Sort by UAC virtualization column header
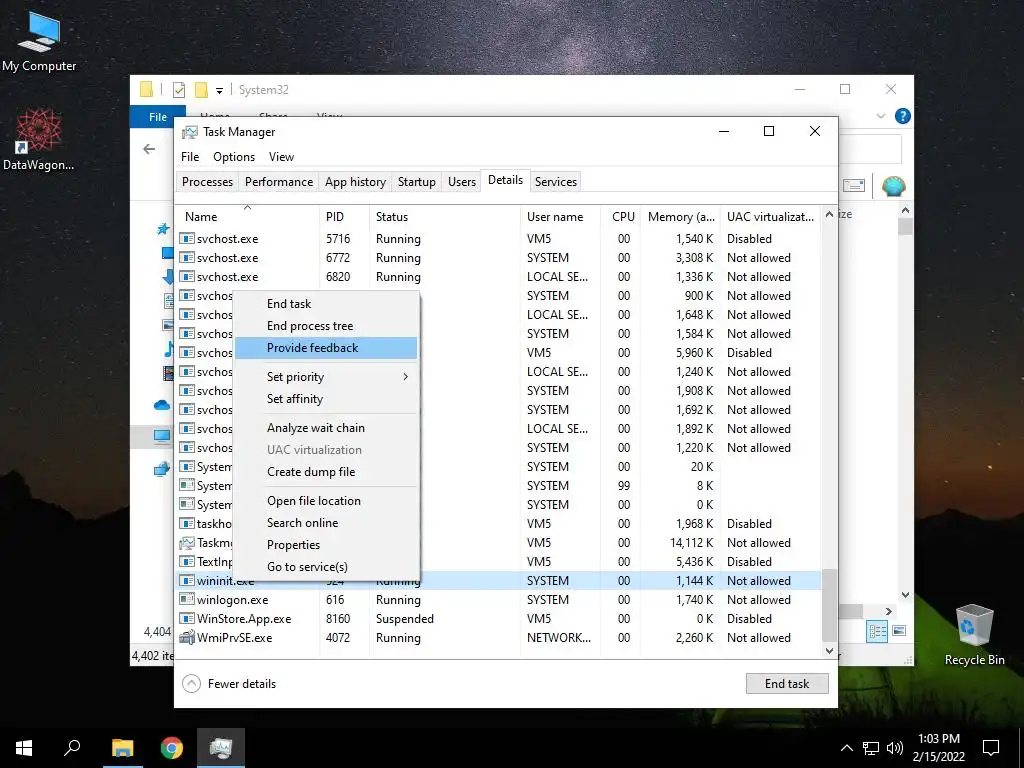 (771, 216)
